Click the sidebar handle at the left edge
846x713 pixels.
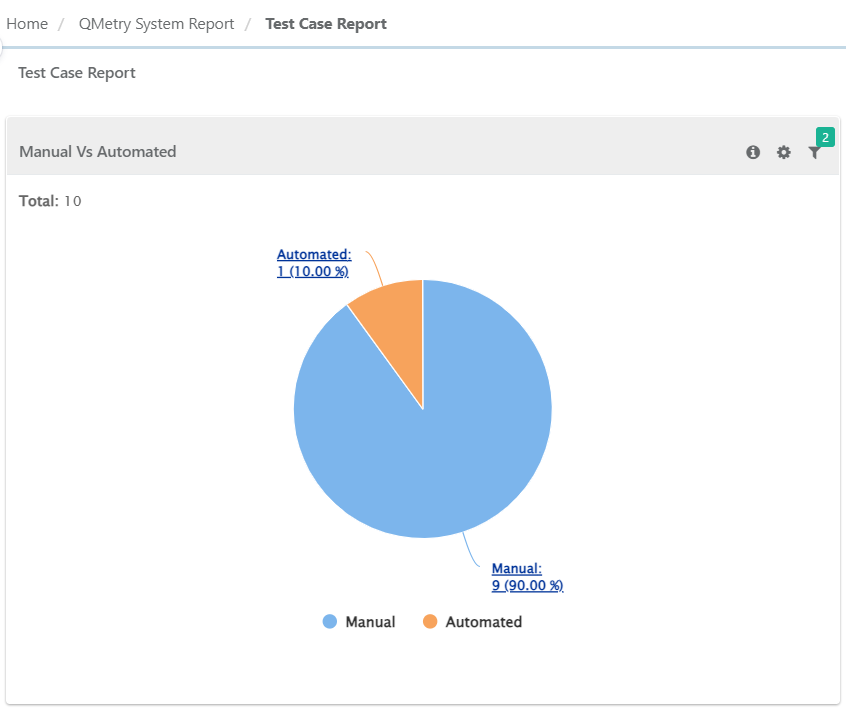pyautogui.click(x=2, y=46)
